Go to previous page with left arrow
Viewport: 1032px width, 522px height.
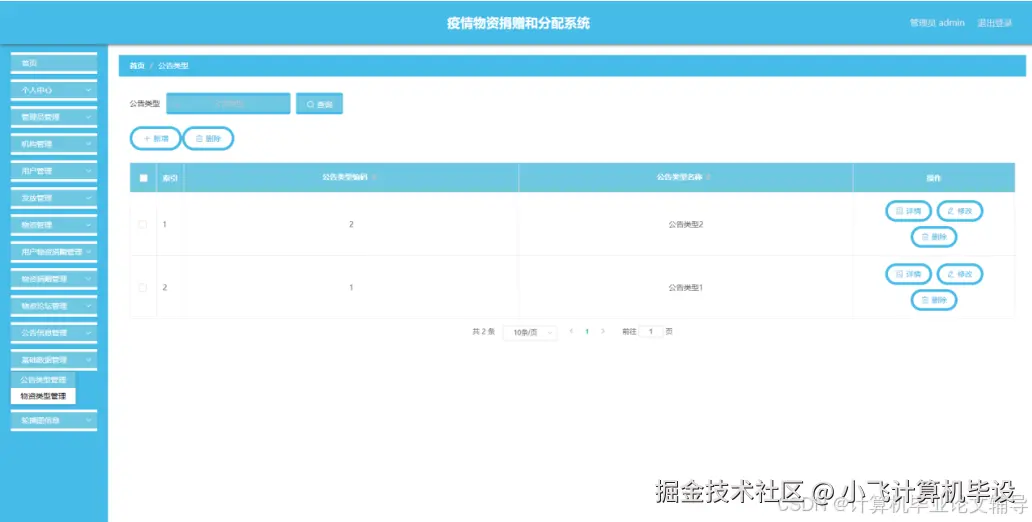(571, 332)
